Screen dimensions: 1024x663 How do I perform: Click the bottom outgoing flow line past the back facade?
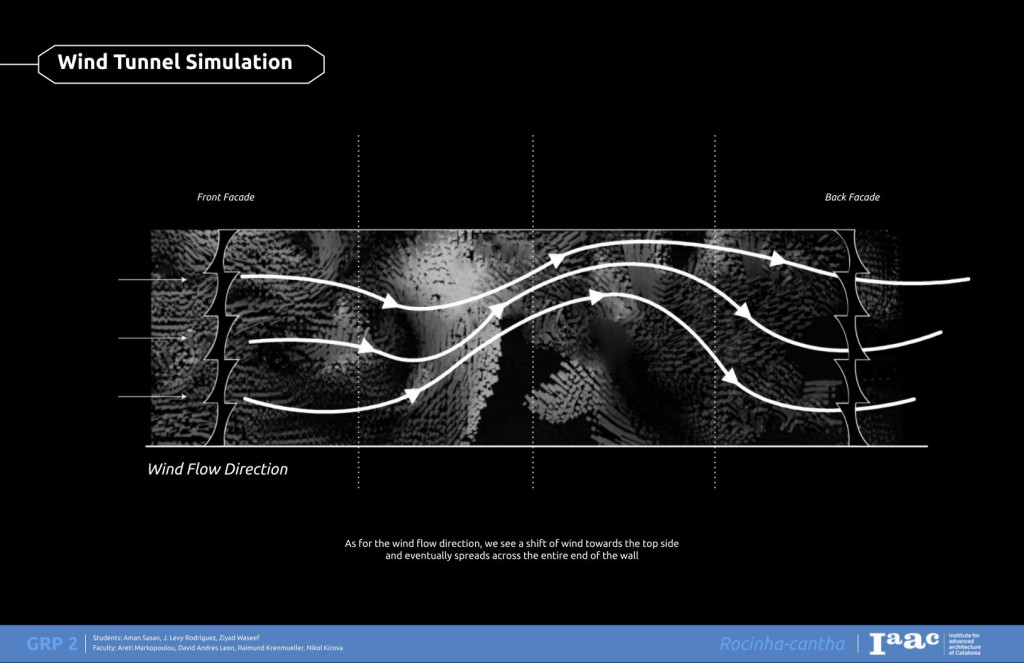(x=890, y=402)
